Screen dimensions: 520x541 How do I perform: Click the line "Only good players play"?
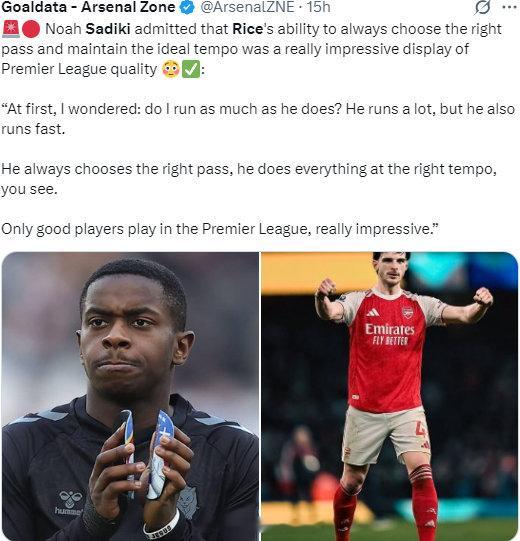[220, 229]
